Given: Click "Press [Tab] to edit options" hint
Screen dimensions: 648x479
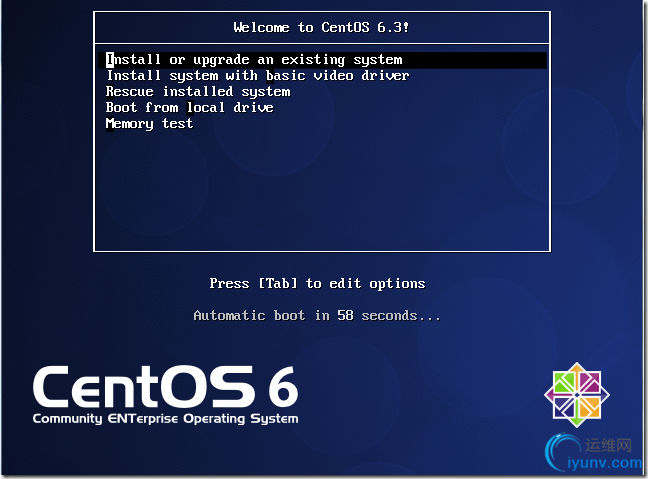Looking at the screenshot, I should click(317, 284).
